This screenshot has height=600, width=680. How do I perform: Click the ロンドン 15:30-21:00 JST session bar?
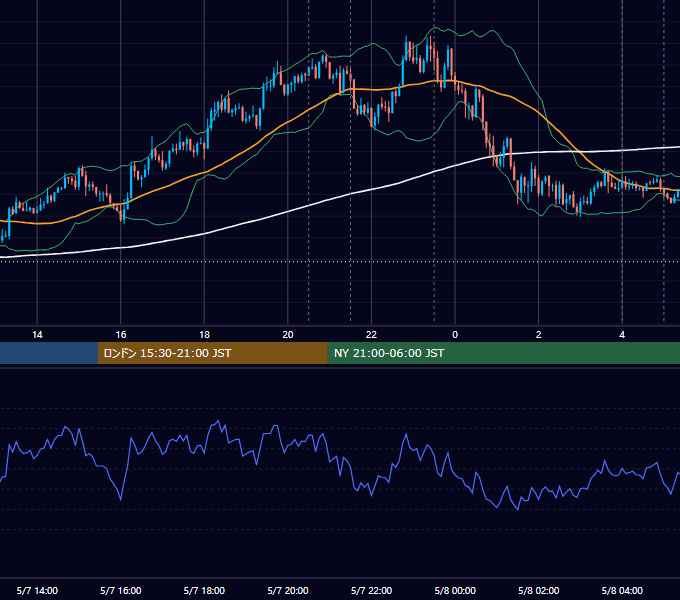click(x=212, y=353)
